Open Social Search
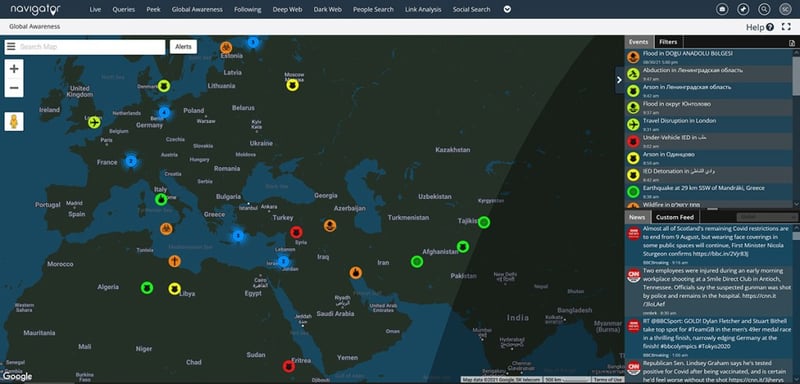This screenshot has height=384, width=800. click(471, 9)
